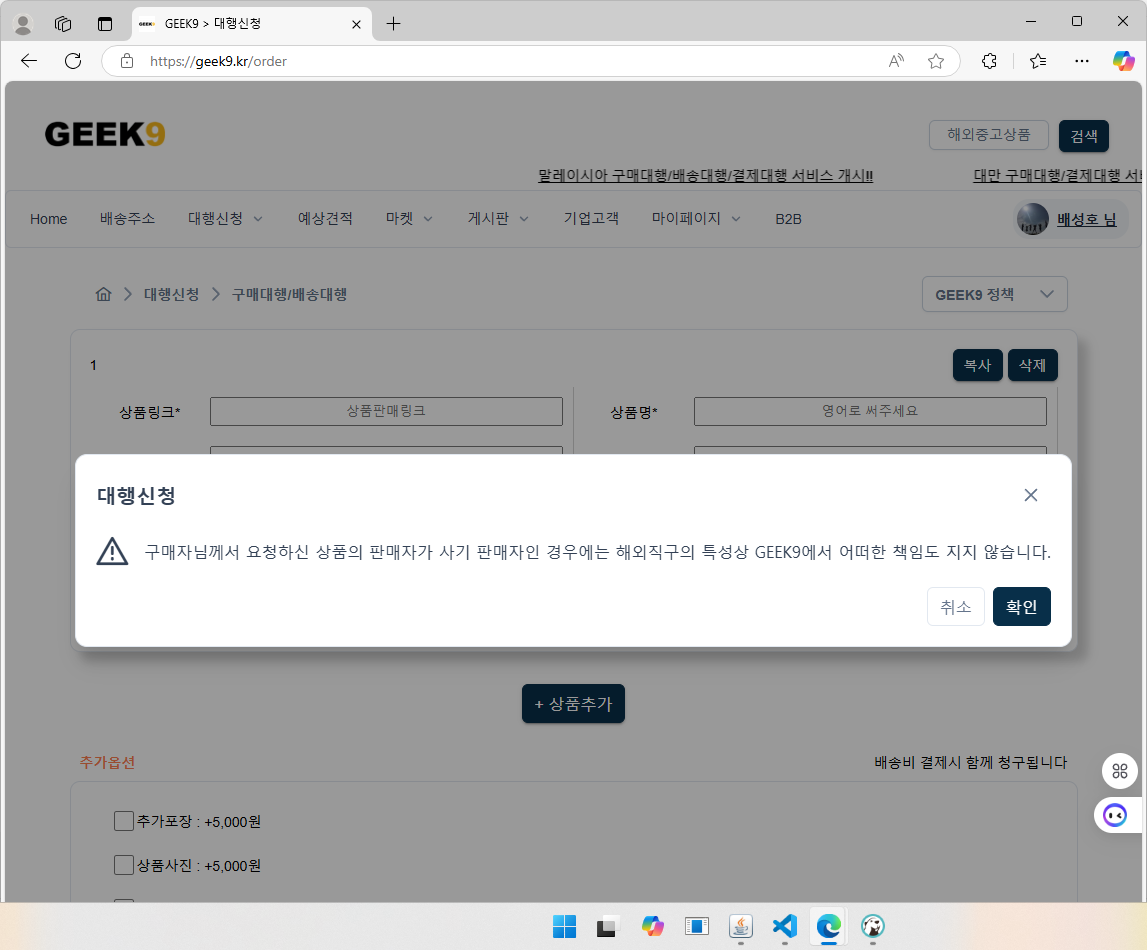1147x950 pixels.
Task: Open Settings and more ellipsis menu
Action: point(1082,61)
